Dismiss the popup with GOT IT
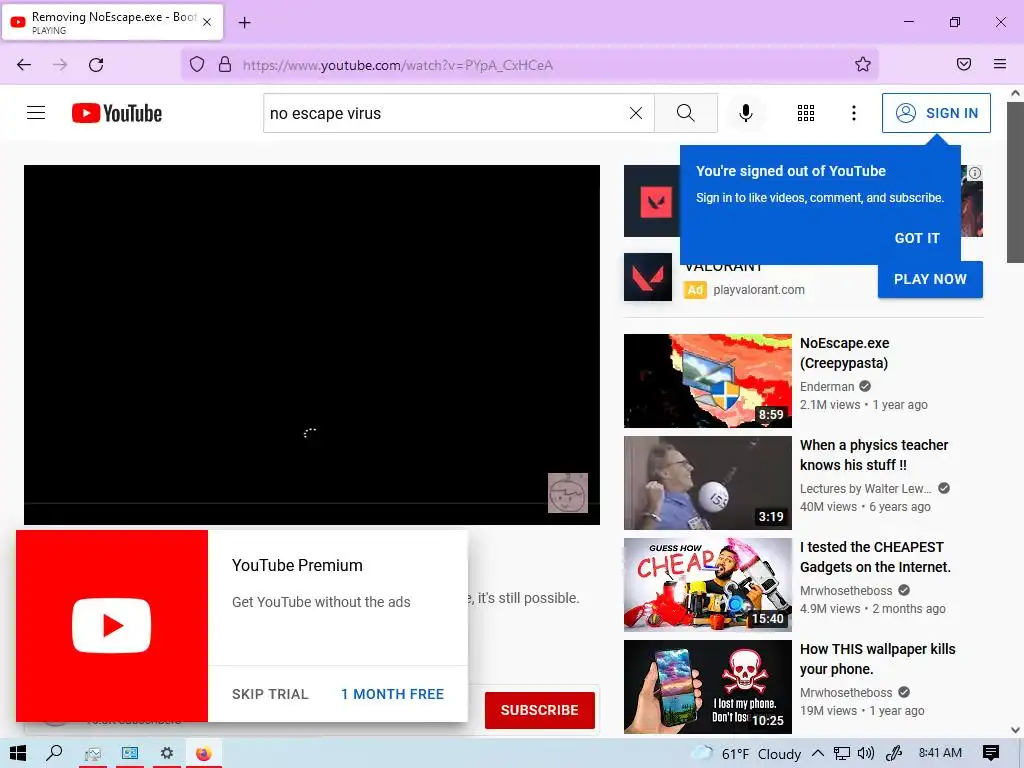1024x768 pixels. [917, 238]
